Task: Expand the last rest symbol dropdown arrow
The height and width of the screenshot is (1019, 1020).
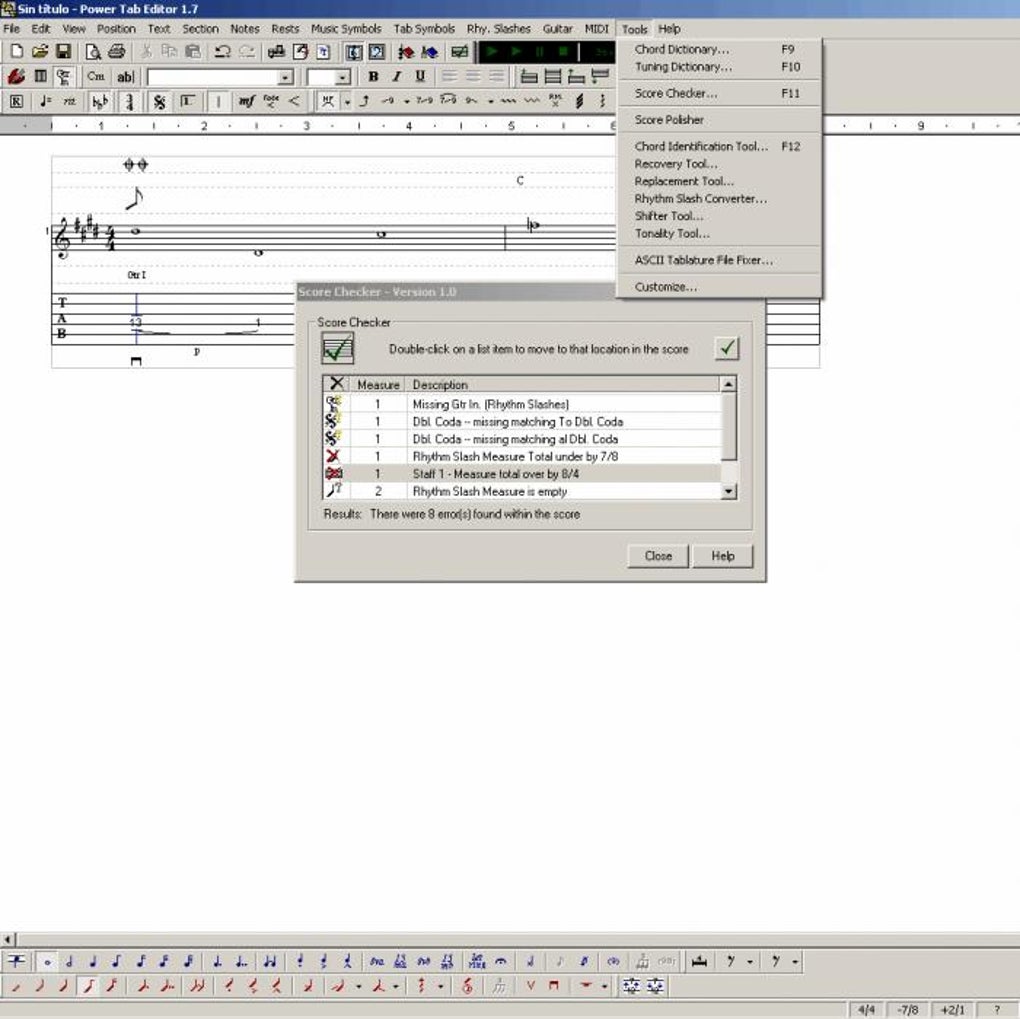Action: point(795,961)
